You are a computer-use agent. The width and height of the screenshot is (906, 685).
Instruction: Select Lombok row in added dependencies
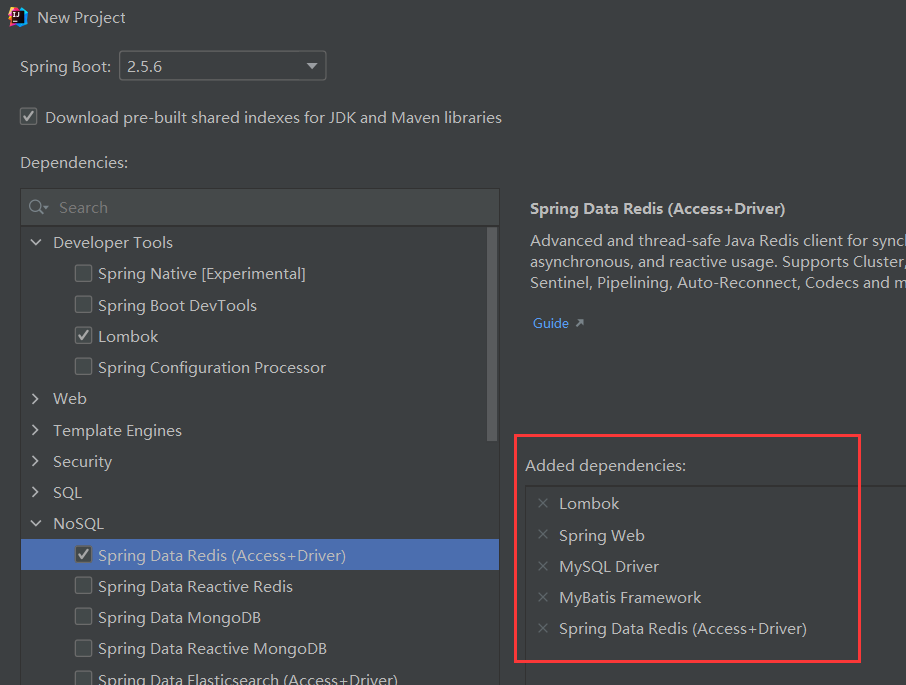tap(589, 504)
